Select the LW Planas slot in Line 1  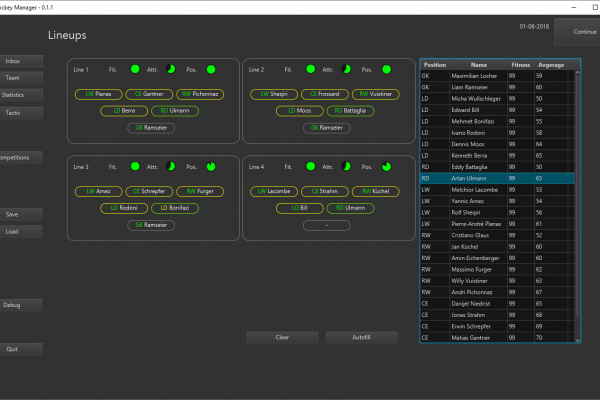point(98,94)
